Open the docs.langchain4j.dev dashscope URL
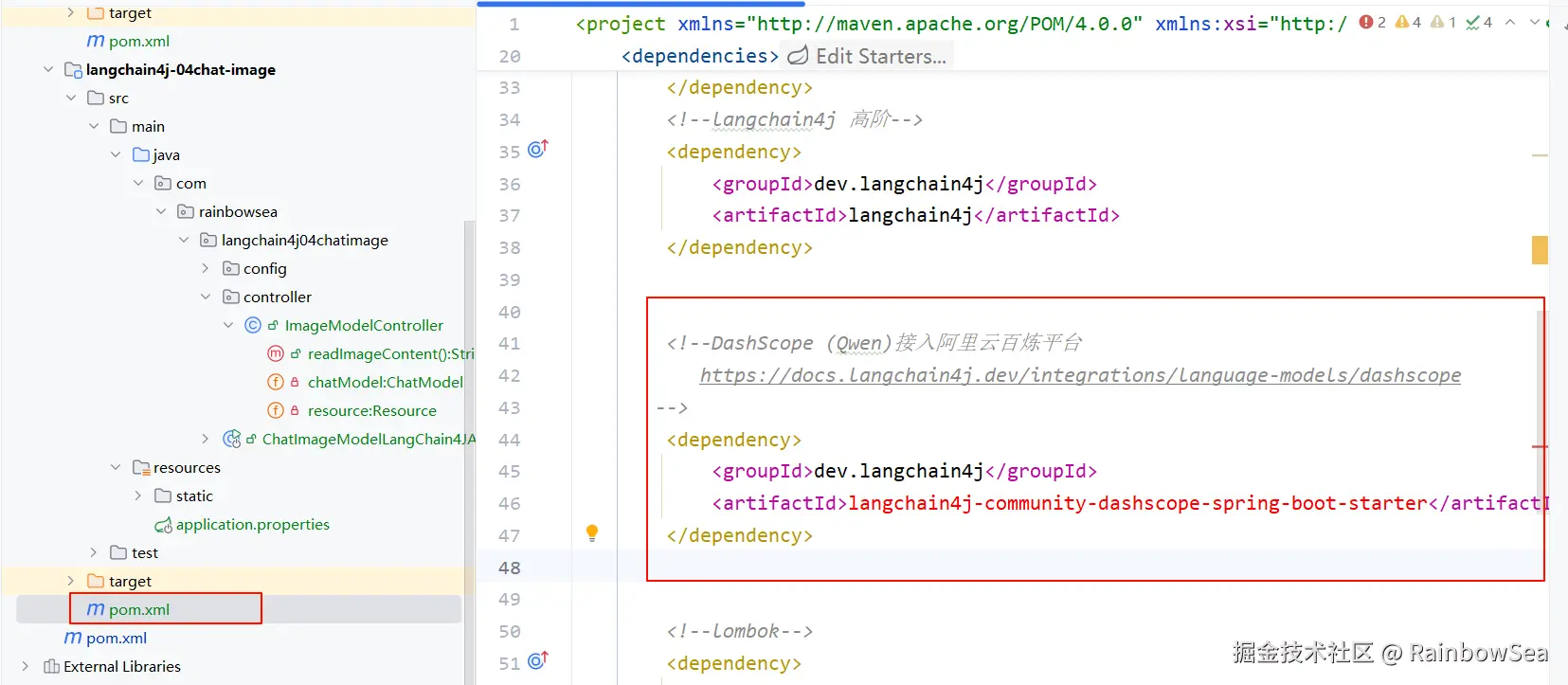The height and width of the screenshot is (685, 1568). coord(1080,375)
